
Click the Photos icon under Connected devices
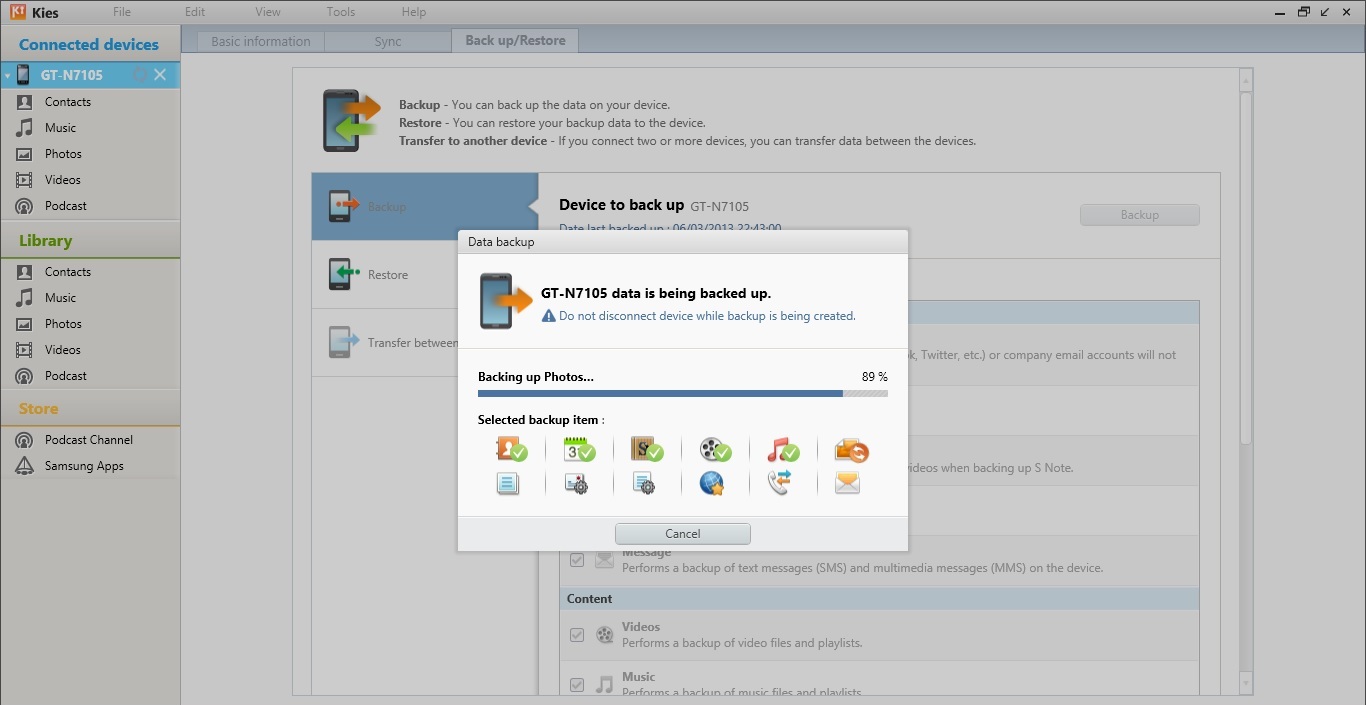(x=24, y=154)
